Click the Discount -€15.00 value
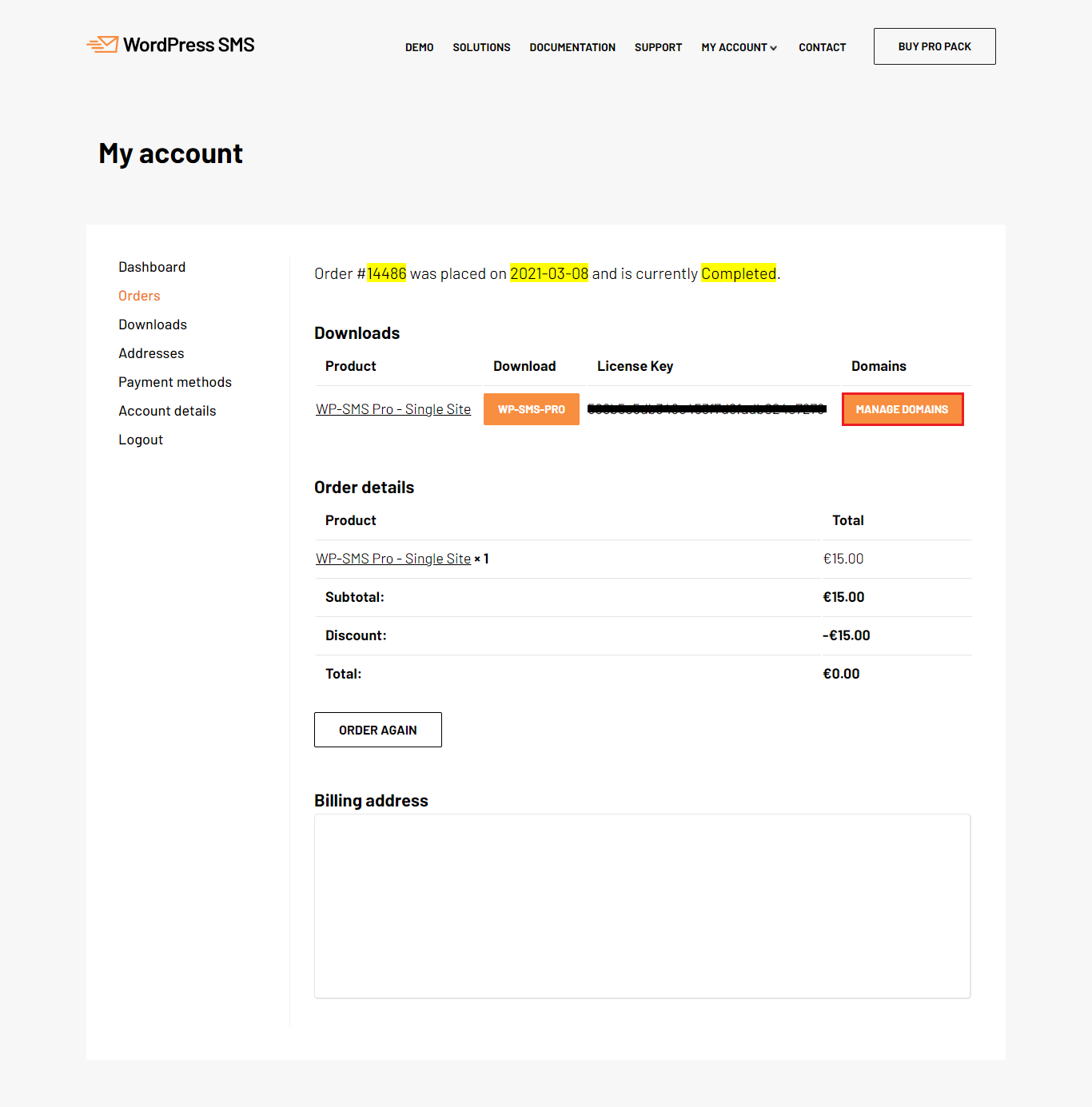Viewport: 1092px width, 1107px height. (847, 635)
